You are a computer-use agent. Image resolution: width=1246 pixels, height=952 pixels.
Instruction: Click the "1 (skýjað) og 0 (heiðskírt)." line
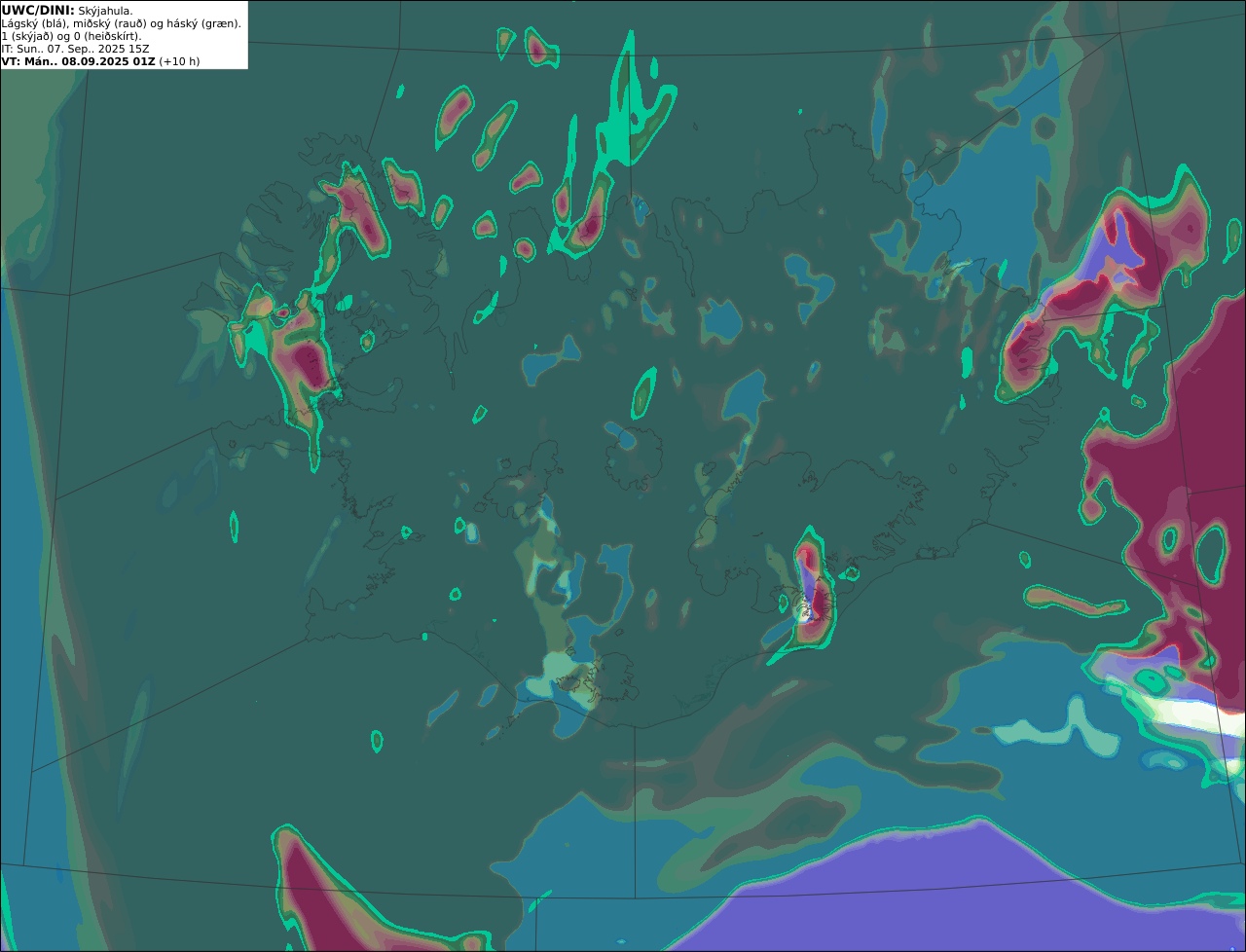(71, 36)
